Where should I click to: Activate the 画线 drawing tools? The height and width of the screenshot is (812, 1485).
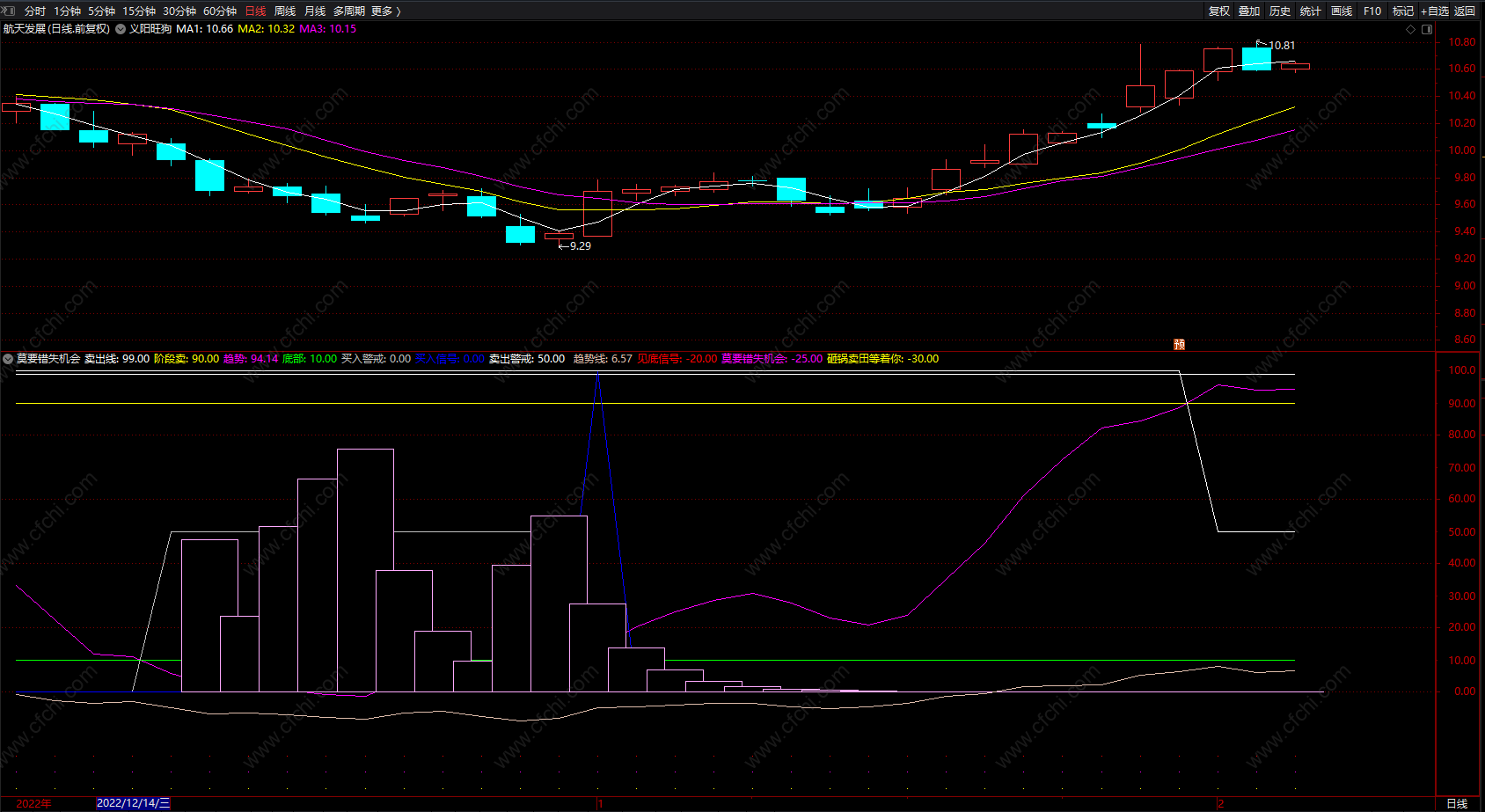point(1342,11)
